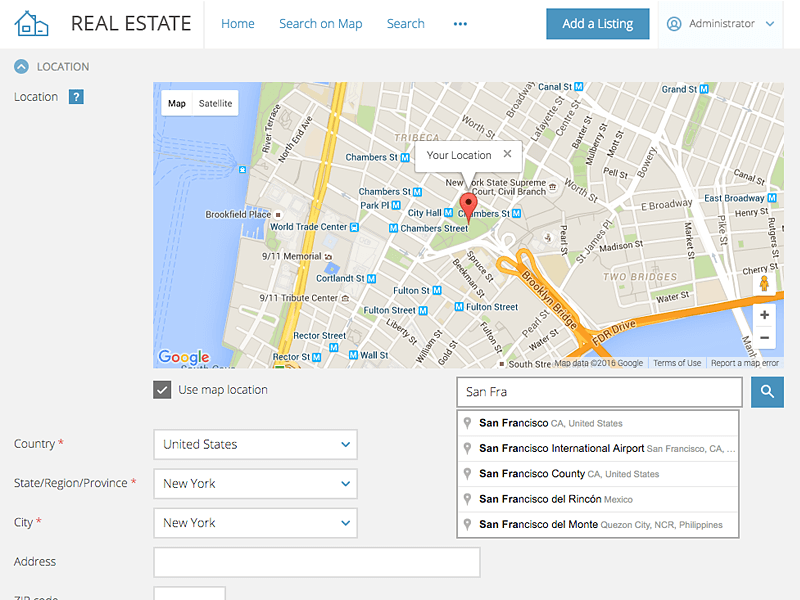800x600 pixels.
Task: Zoom in on the map
Action: point(764,315)
